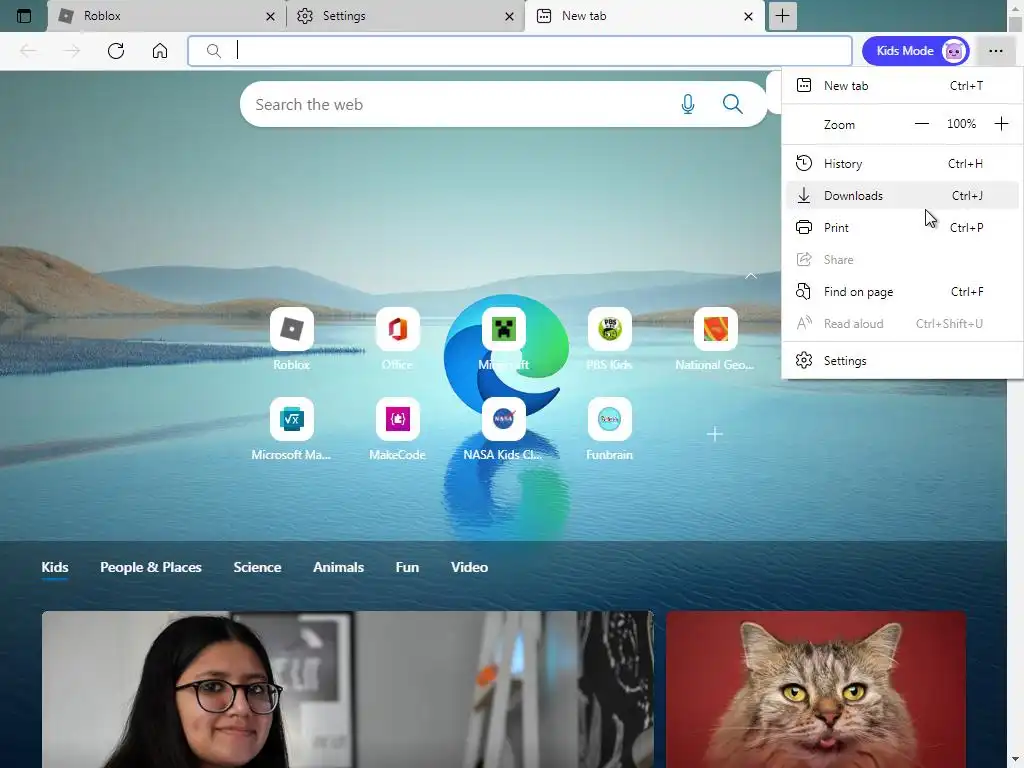This screenshot has height=768, width=1024.
Task: Go to the Home page
Action: pyautogui.click(x=160, y=51)
